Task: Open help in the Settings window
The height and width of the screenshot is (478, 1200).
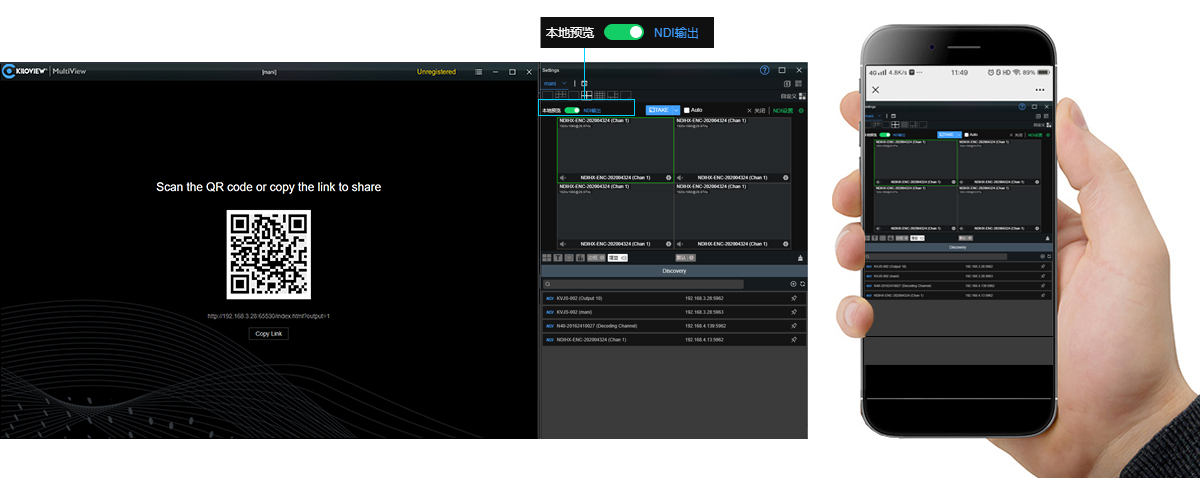Action: click(x=764, y=70)
